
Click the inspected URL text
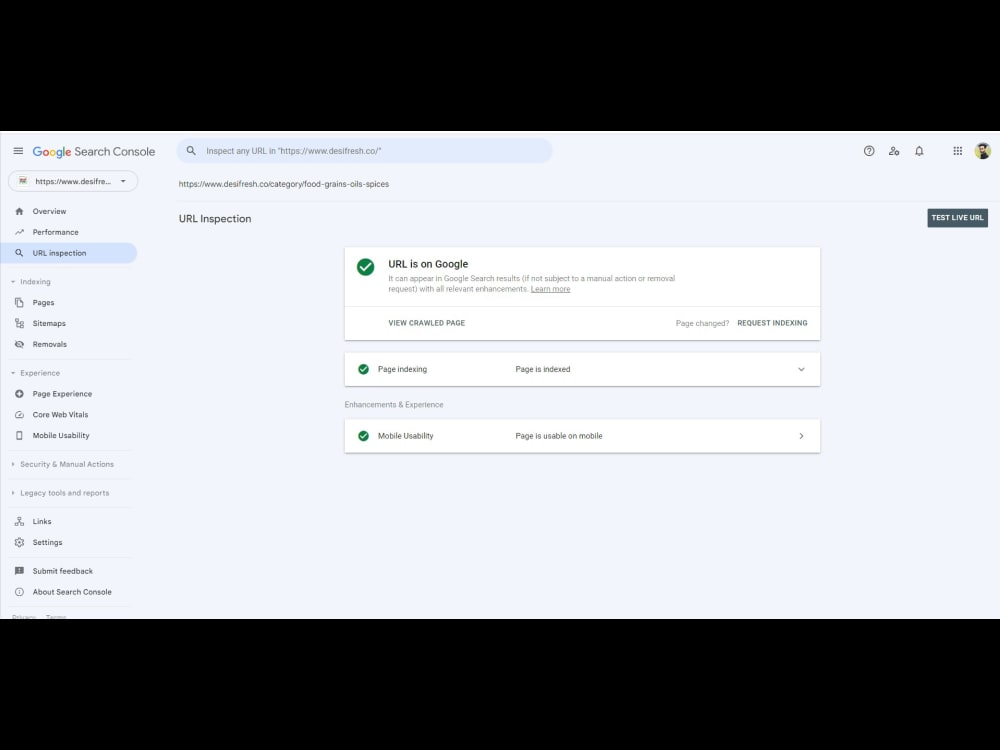(x=284, y=184)
